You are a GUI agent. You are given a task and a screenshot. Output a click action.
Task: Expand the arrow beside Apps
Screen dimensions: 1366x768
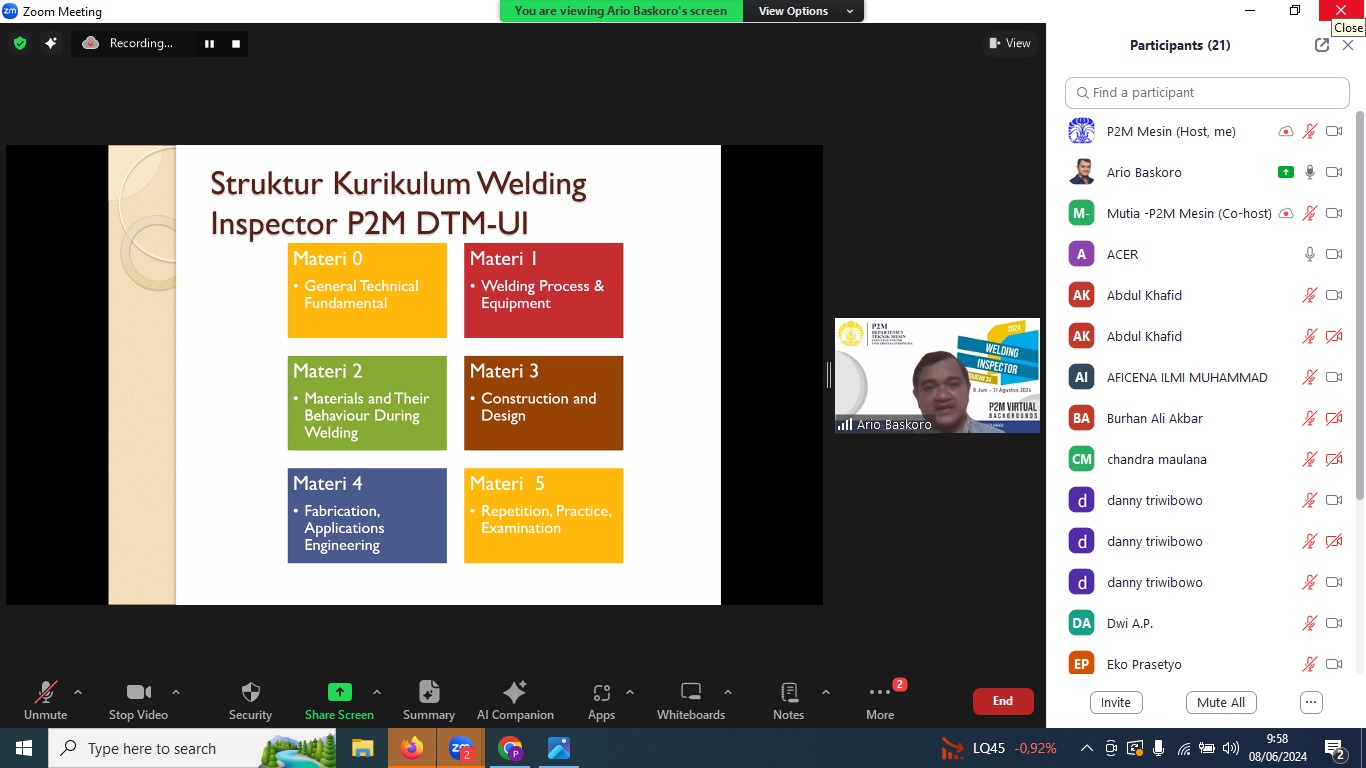[630, 692]
